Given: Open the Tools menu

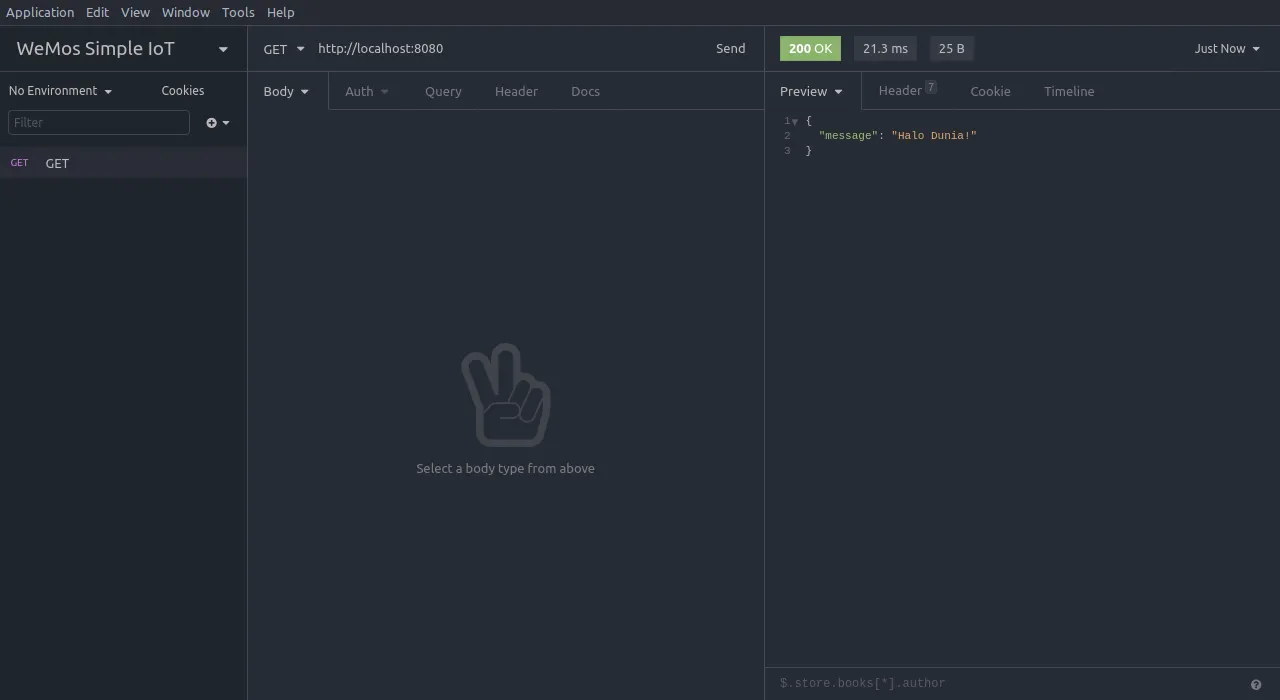Looking at the screenshot, I should [x=238, y=12].
